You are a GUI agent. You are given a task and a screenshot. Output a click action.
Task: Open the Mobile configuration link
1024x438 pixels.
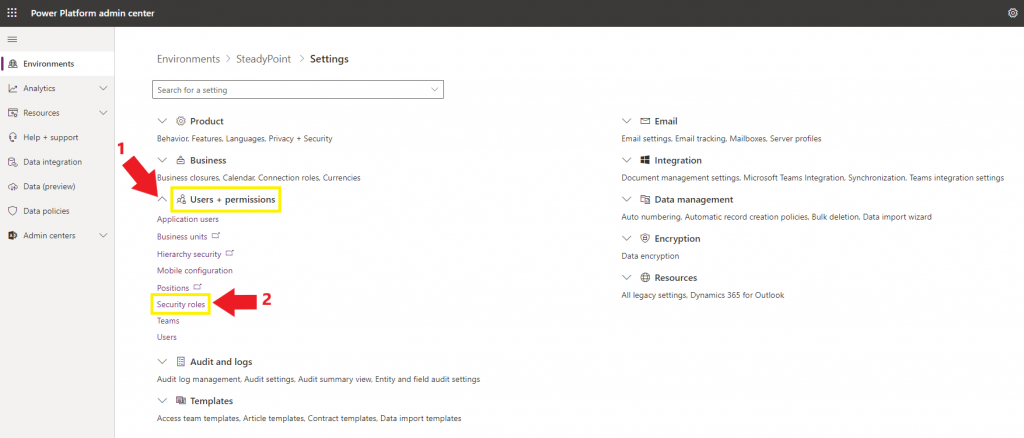tap(195, 270)
